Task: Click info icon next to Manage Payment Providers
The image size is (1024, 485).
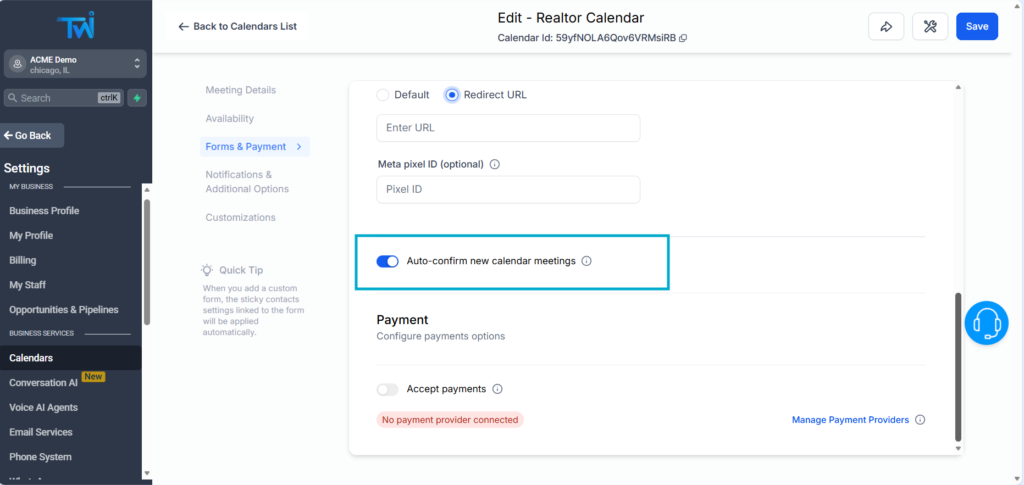Action: pos(920,420)
